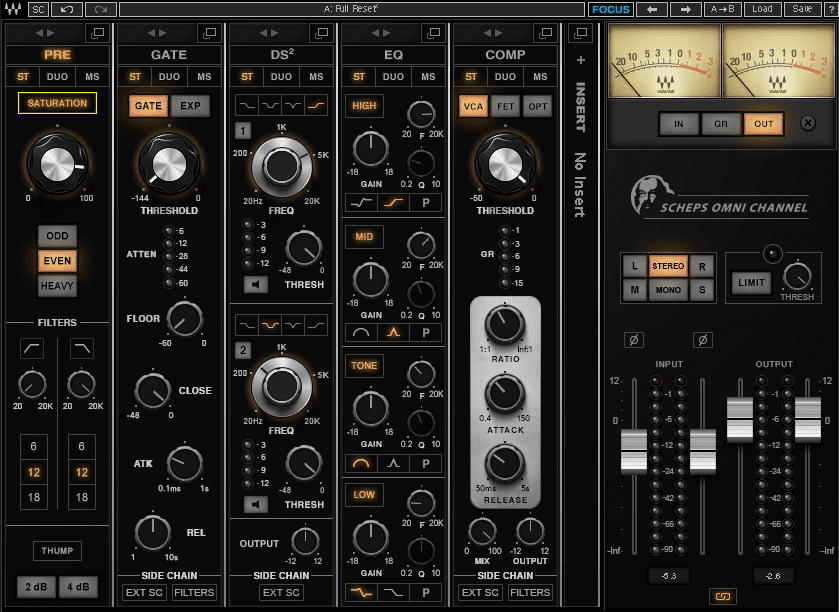Enable the THUMP button
Screen dimensions: 839x612
(x=57, y=550)
